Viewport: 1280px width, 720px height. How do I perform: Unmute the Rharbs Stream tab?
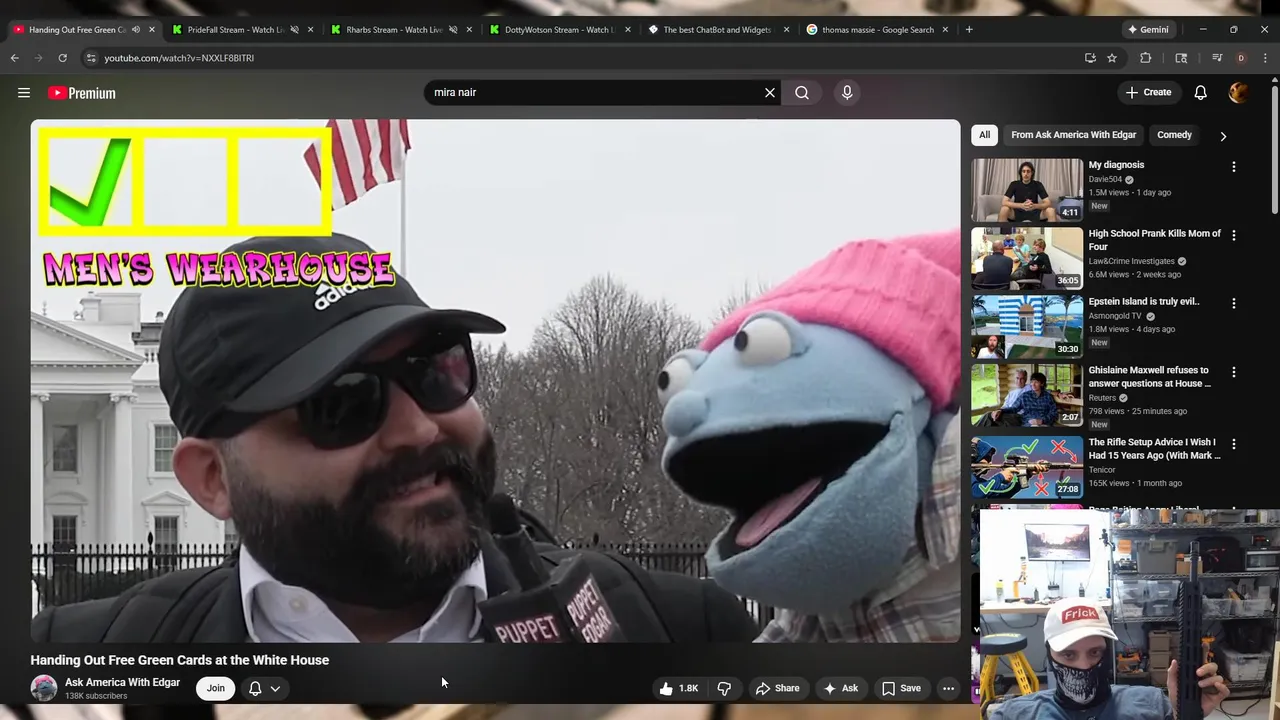click(453, 30)
